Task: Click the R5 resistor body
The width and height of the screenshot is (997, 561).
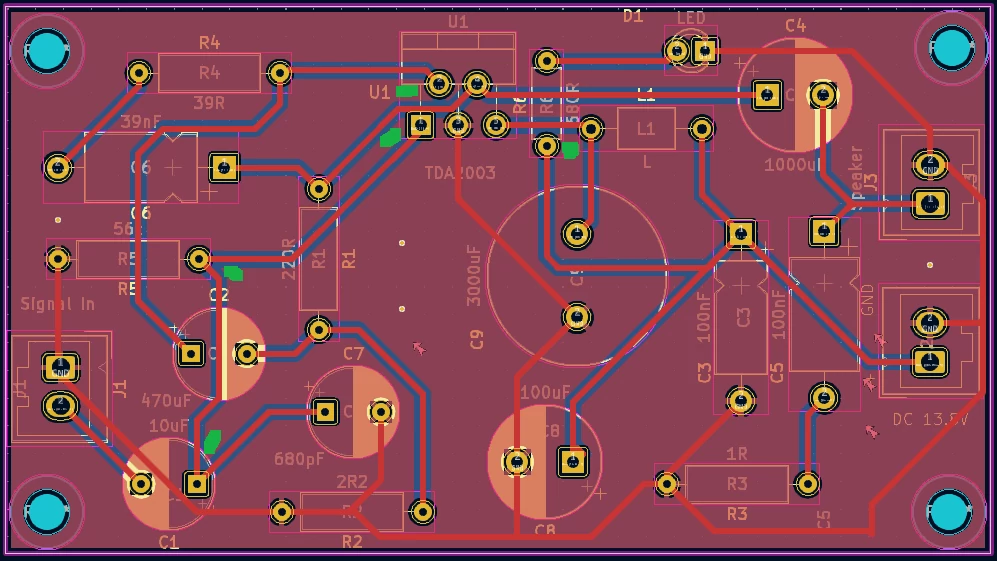Action: point(128,260)
